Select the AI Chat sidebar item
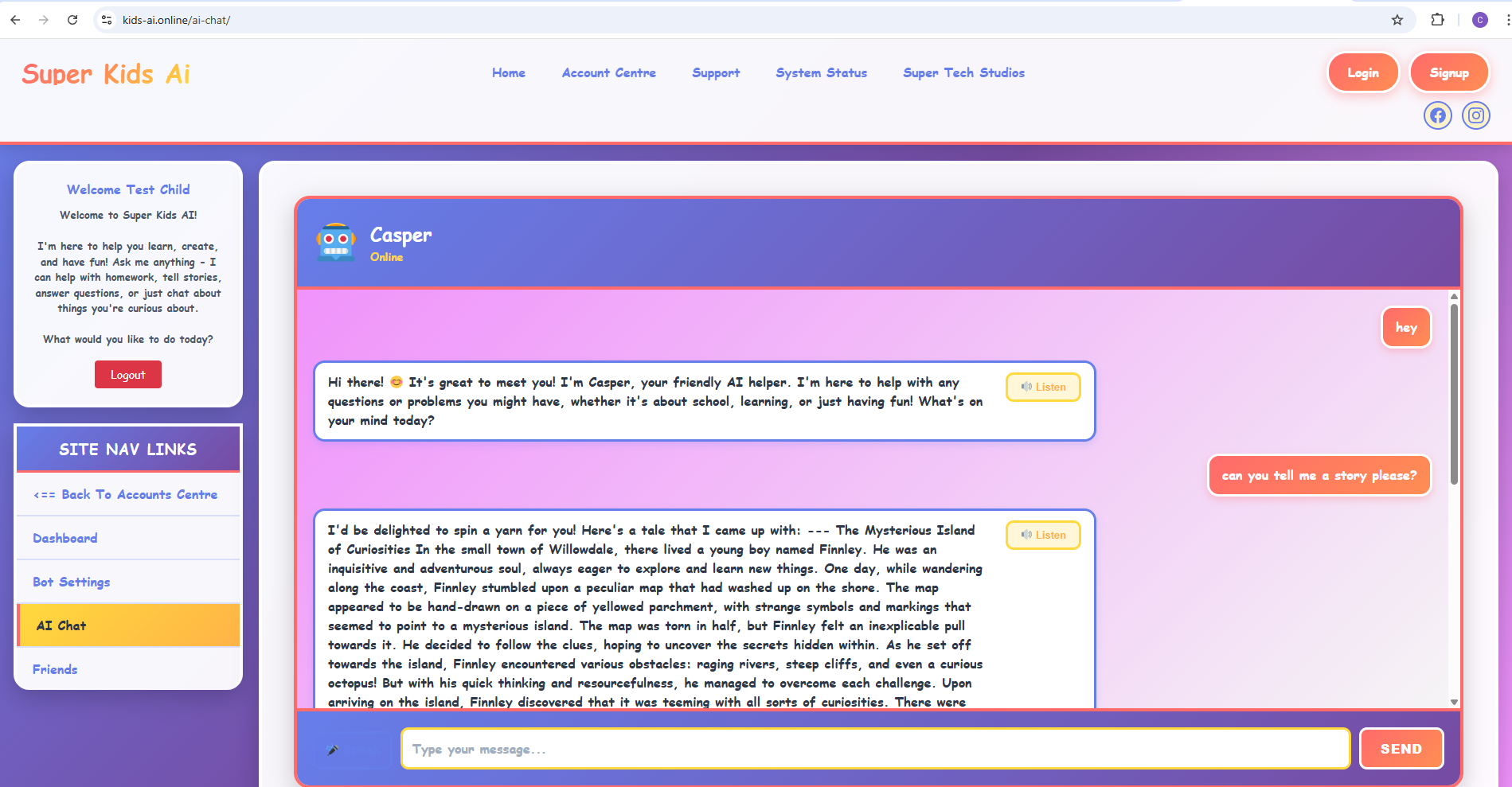Viewport: 1512px width, 787px height. pos(128,625)
